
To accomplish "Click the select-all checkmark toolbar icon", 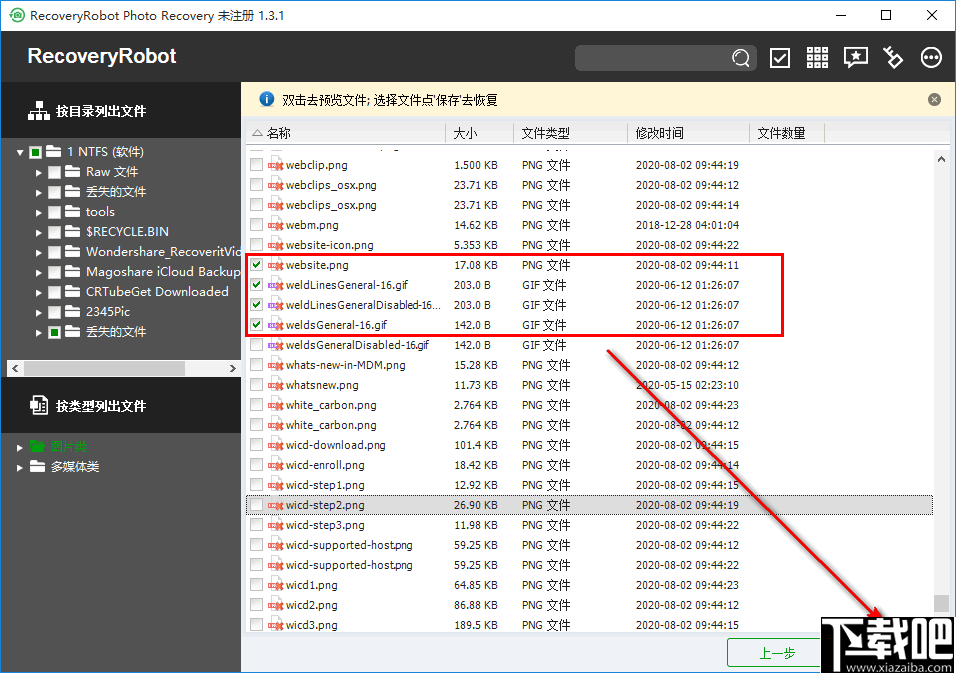I will pos(780,58).
